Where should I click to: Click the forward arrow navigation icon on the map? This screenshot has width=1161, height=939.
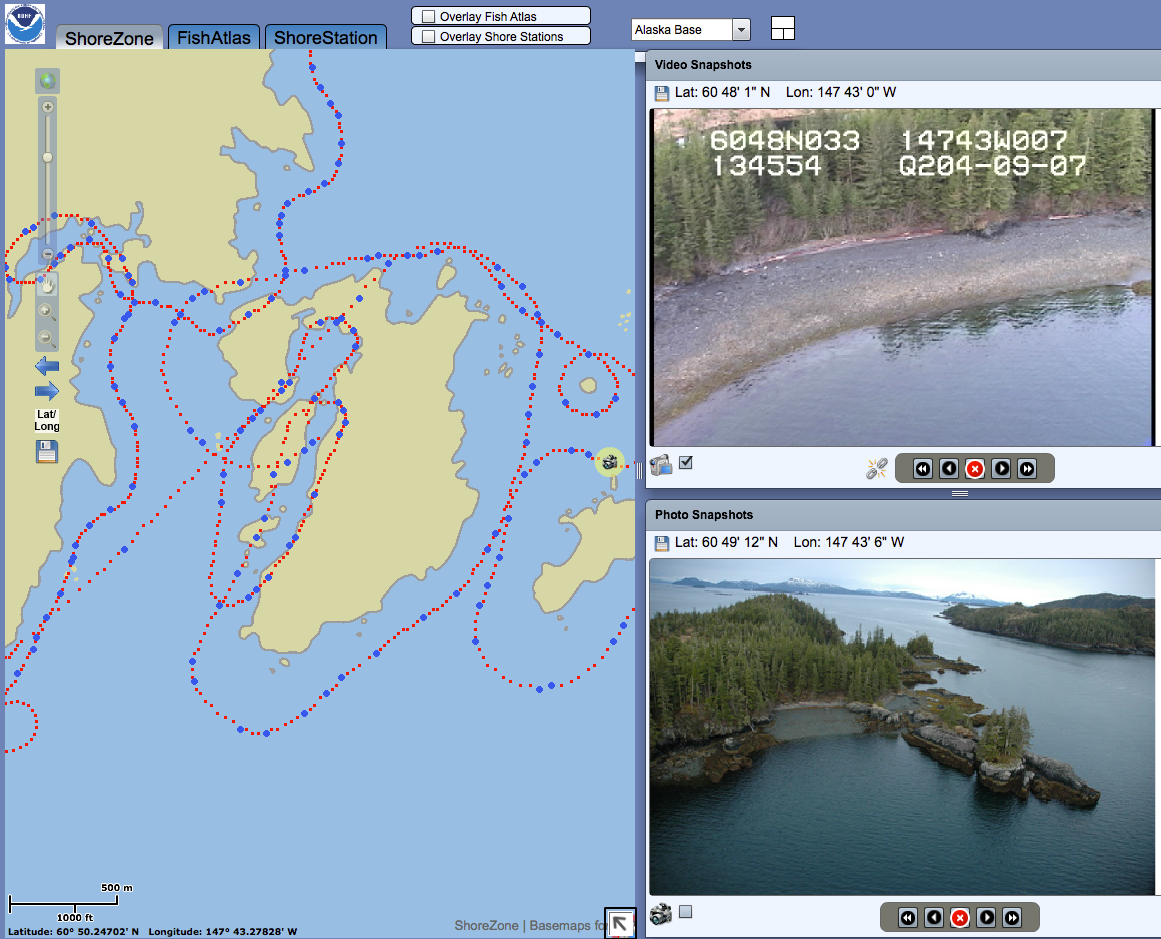coord(46,391)
